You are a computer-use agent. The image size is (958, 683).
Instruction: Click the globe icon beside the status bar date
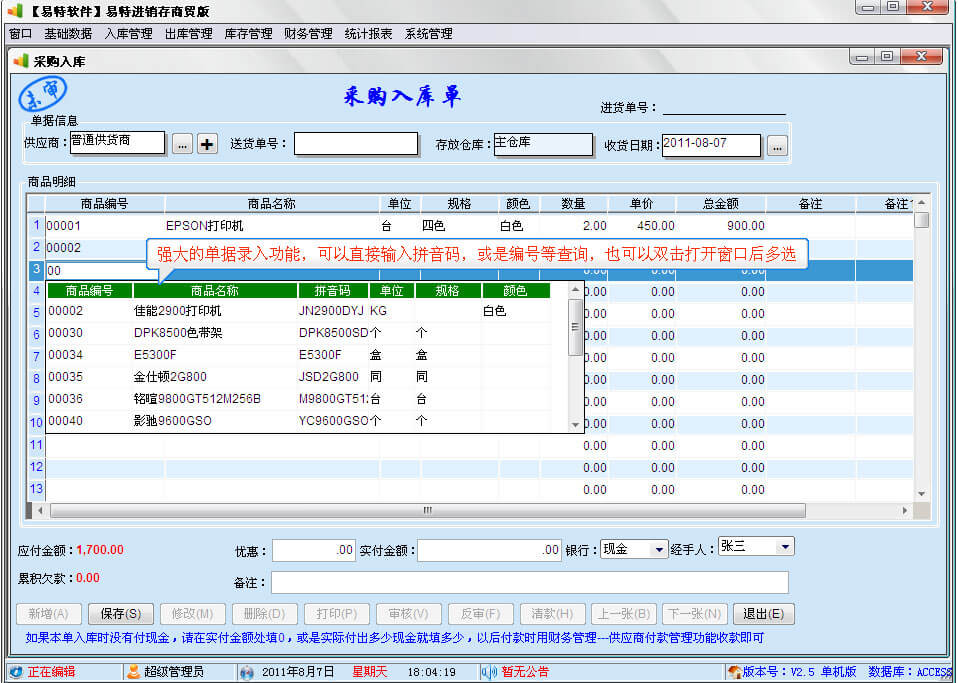pos(247,672)
